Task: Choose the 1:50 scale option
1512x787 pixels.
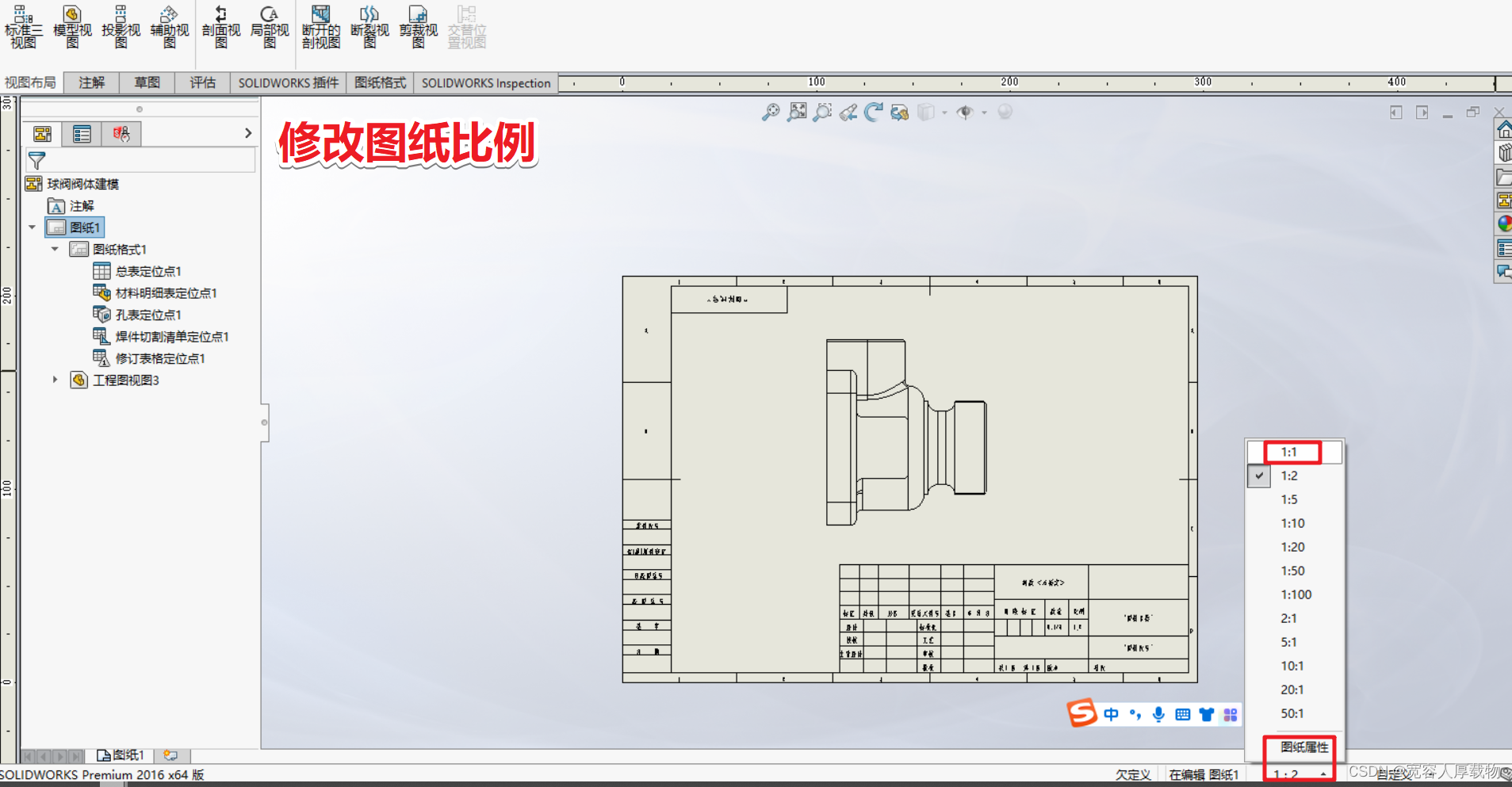Action: (1294, 571)
